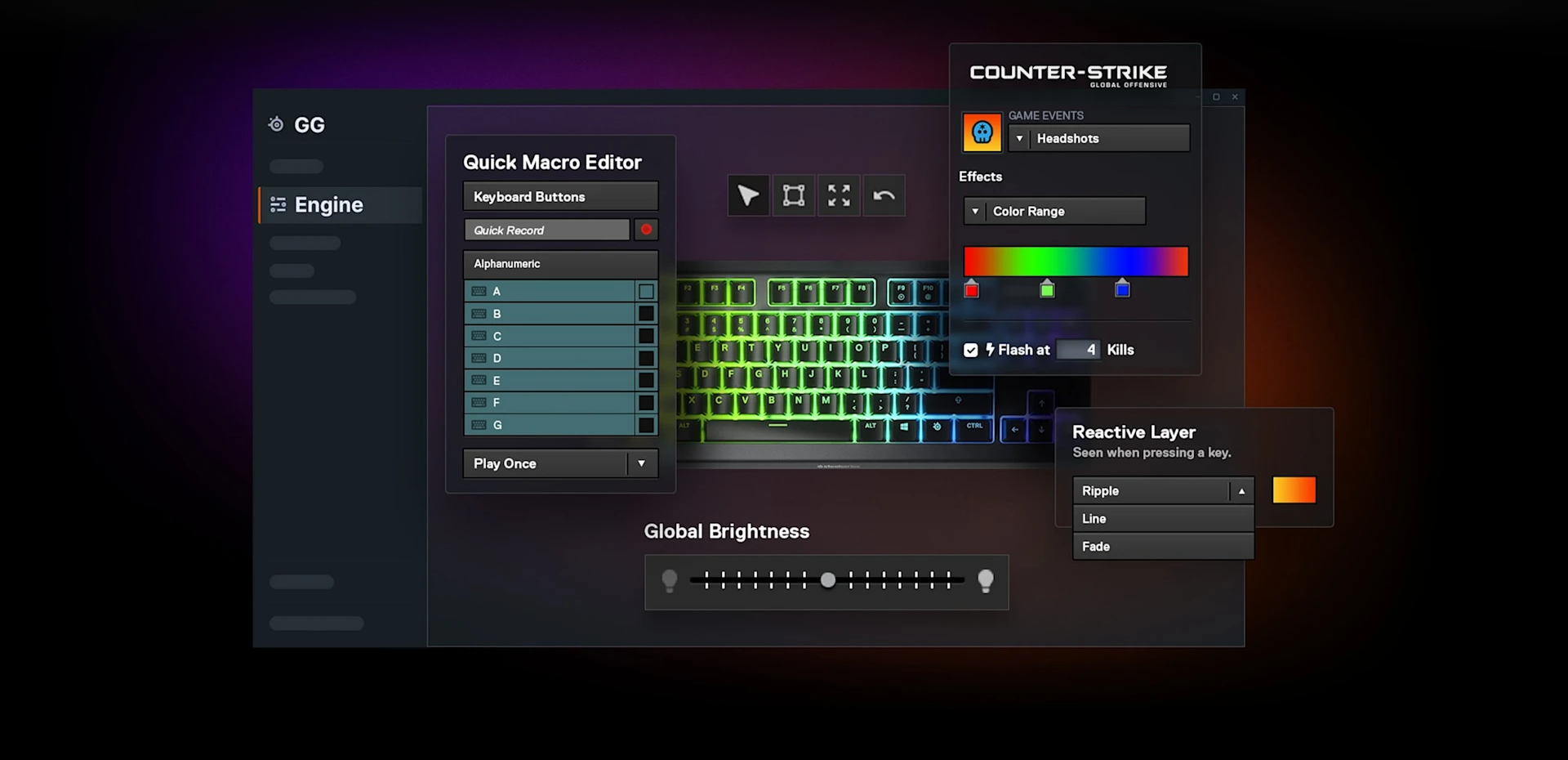Viewport: 1568px width, 760px height.
Task: Click the Engine sliders icon in sidebar
Action: coord(277,204)
